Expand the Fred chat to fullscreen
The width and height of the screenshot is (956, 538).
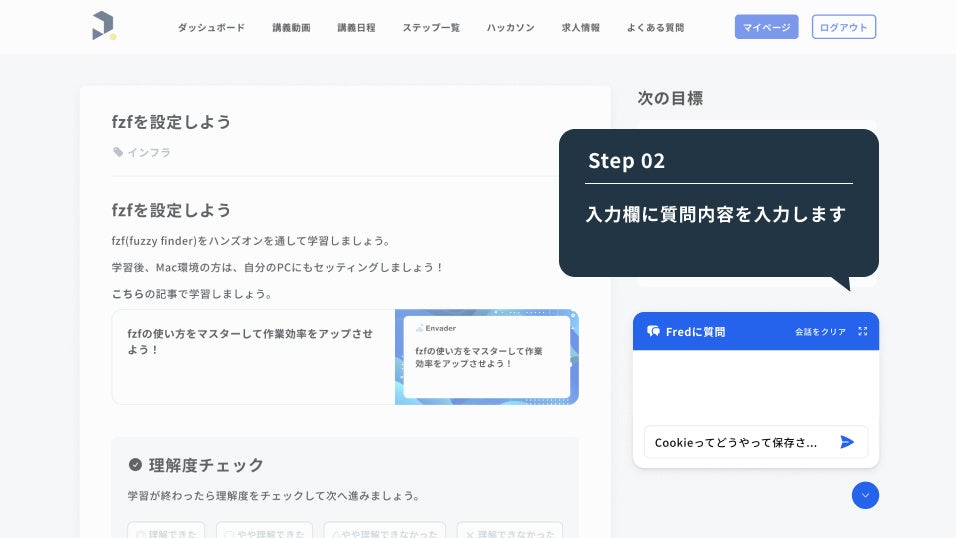(x=862, y=331)
